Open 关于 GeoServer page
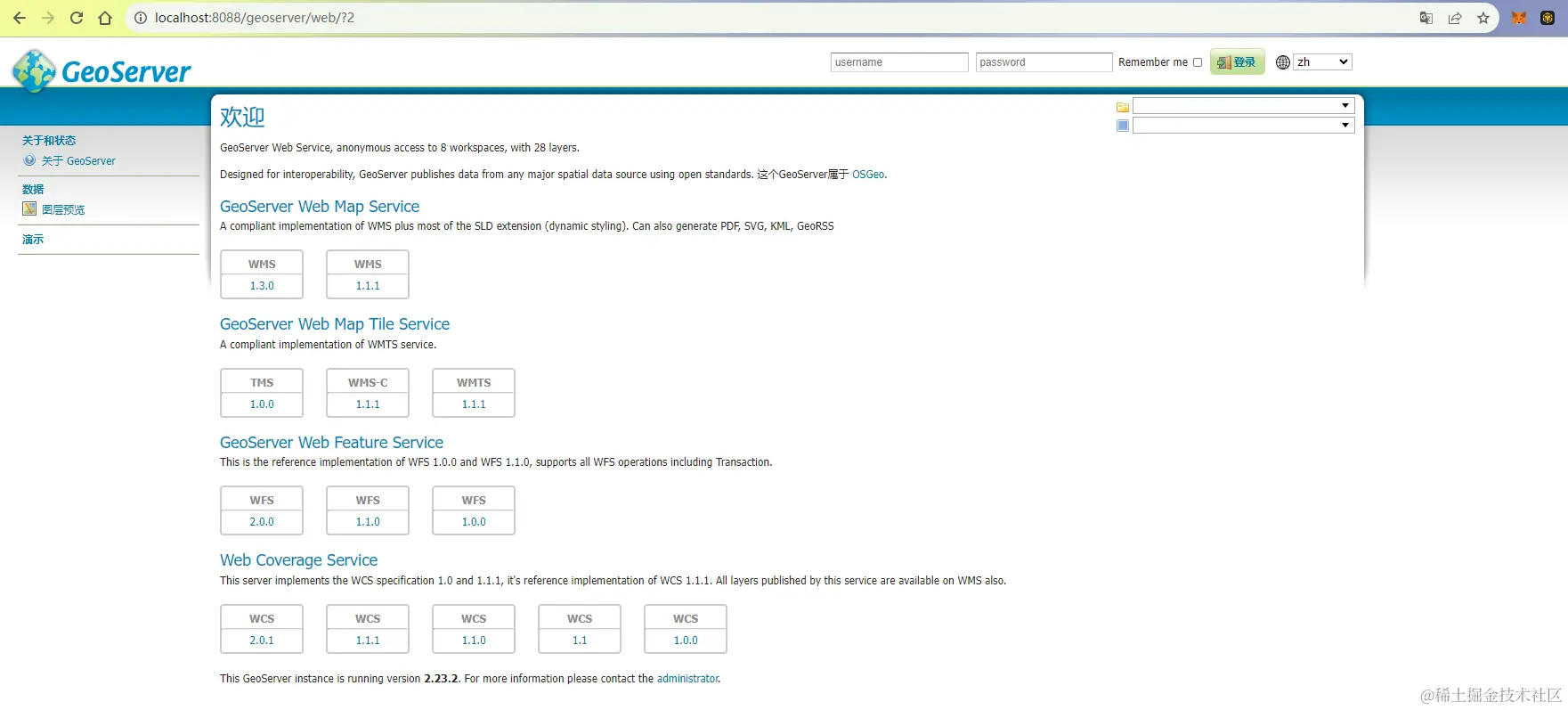Screen dimensions: 1568x710 pyautogui.click(x=78, y=161)
